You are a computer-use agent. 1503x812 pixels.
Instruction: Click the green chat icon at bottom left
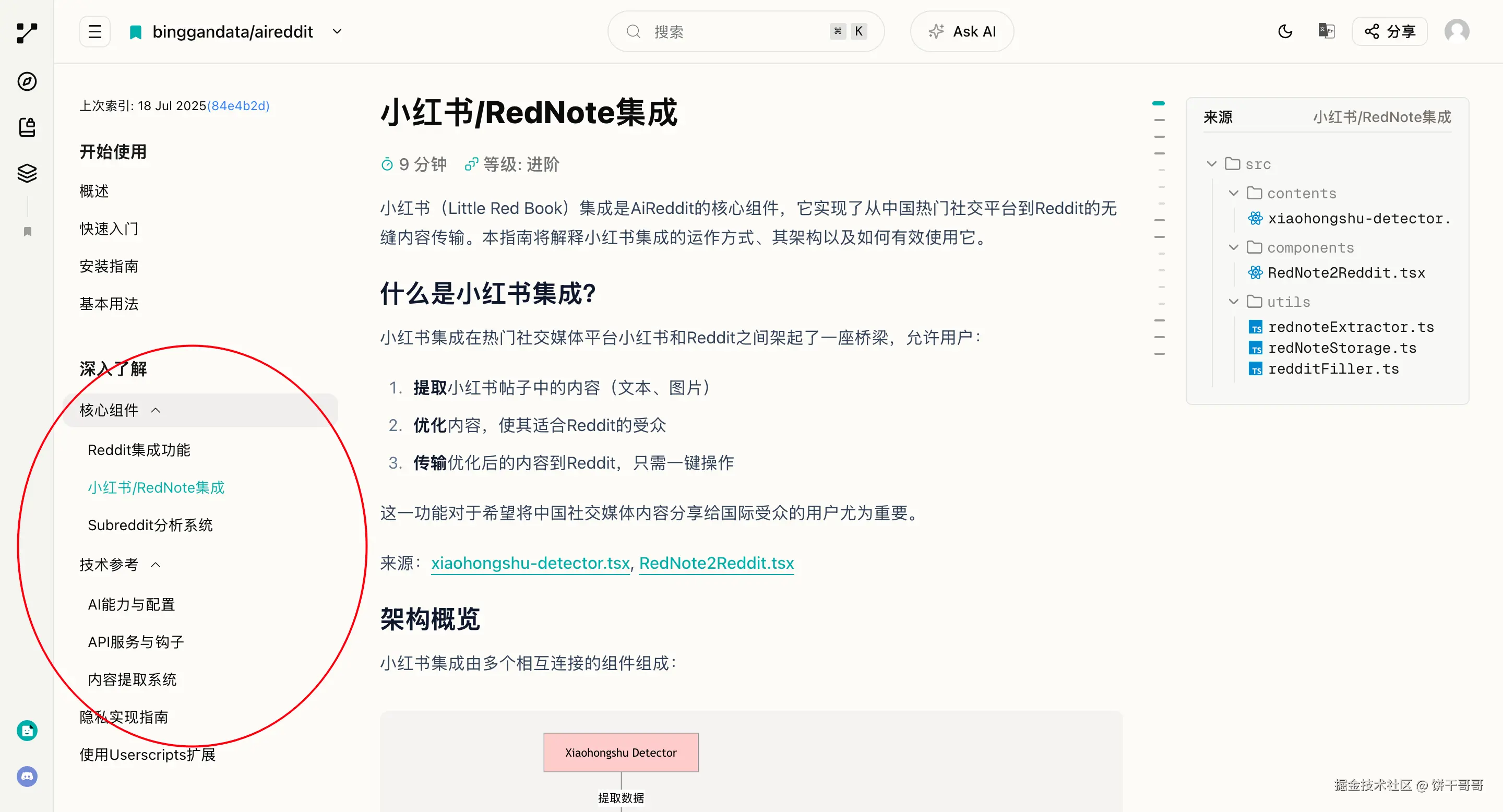(27, 731)
